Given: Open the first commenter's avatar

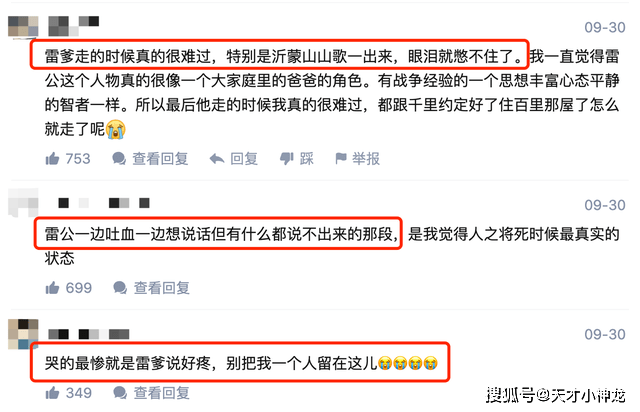Looking at the screenshot, I should [x=23, y=26].
